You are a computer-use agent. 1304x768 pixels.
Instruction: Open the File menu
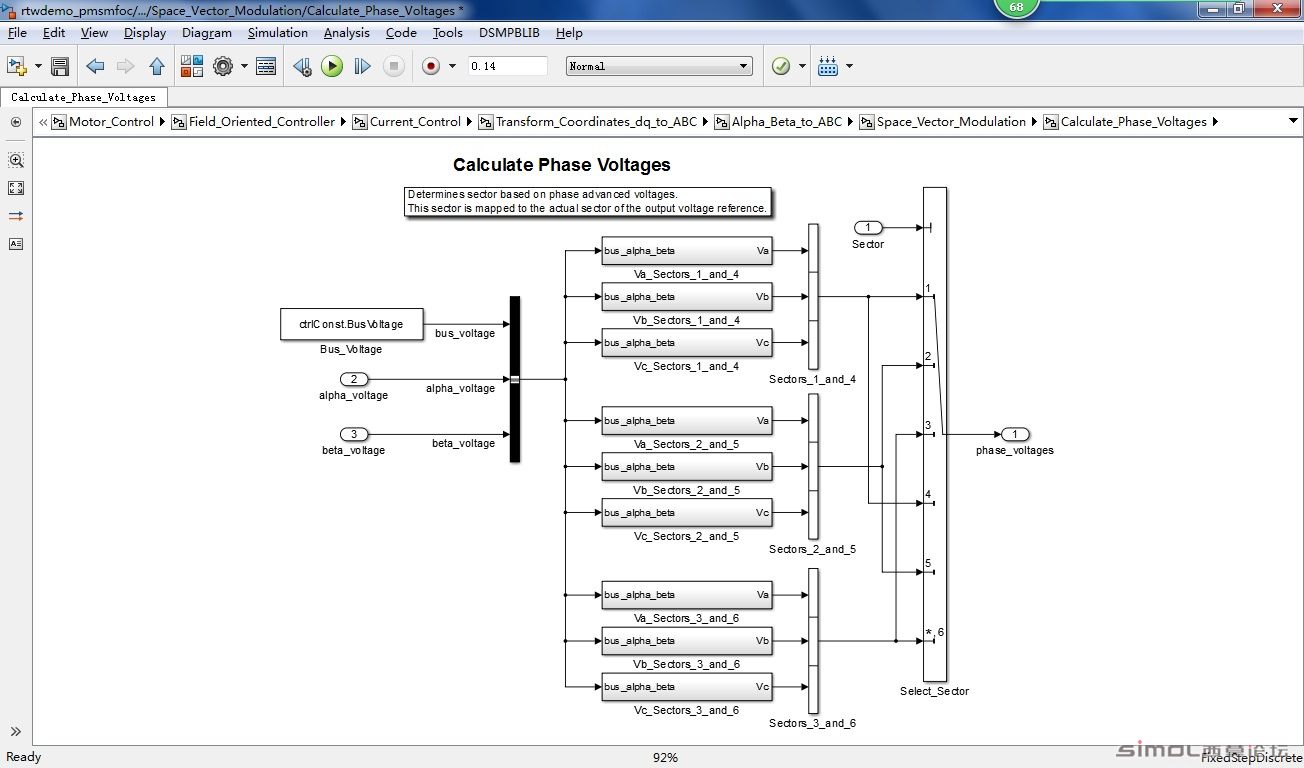pos(17,33)
